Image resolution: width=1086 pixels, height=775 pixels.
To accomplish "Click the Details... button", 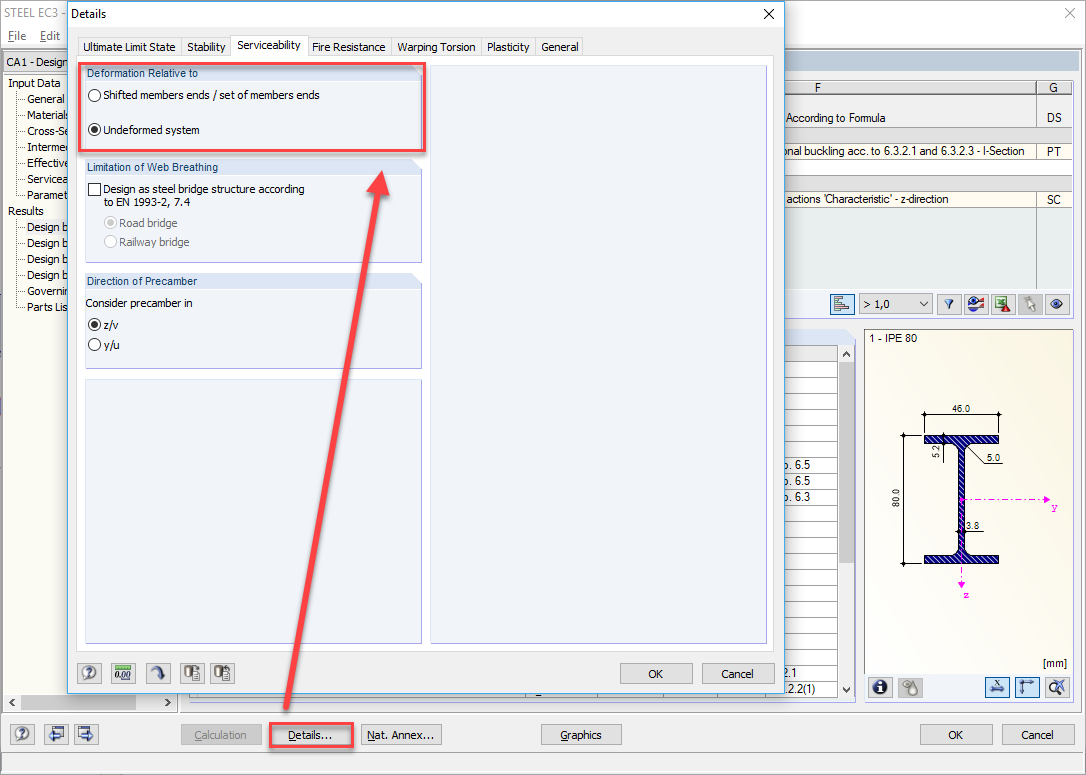I will [310, 735].
